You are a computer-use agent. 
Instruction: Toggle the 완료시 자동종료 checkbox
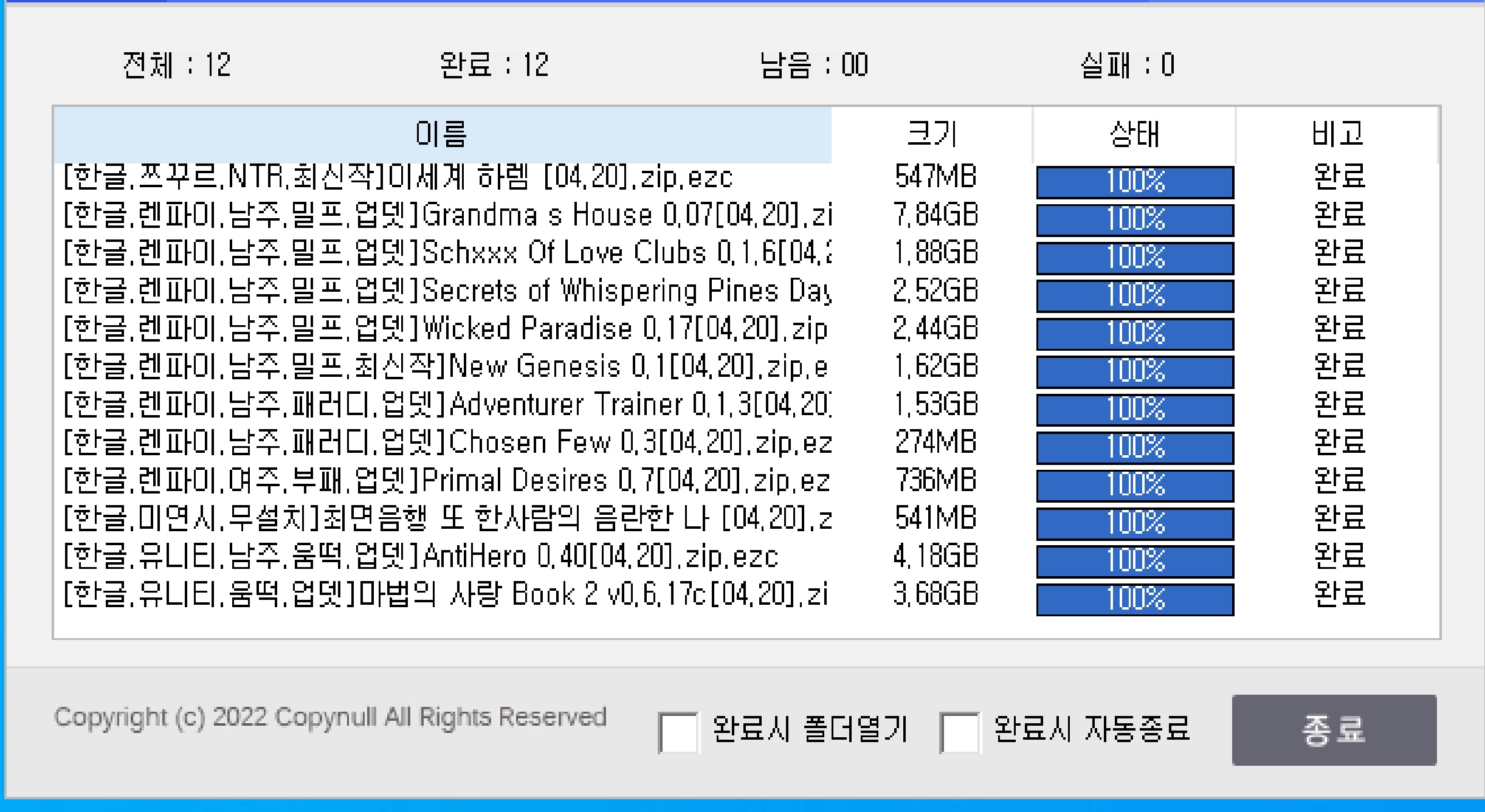[960, 733]
